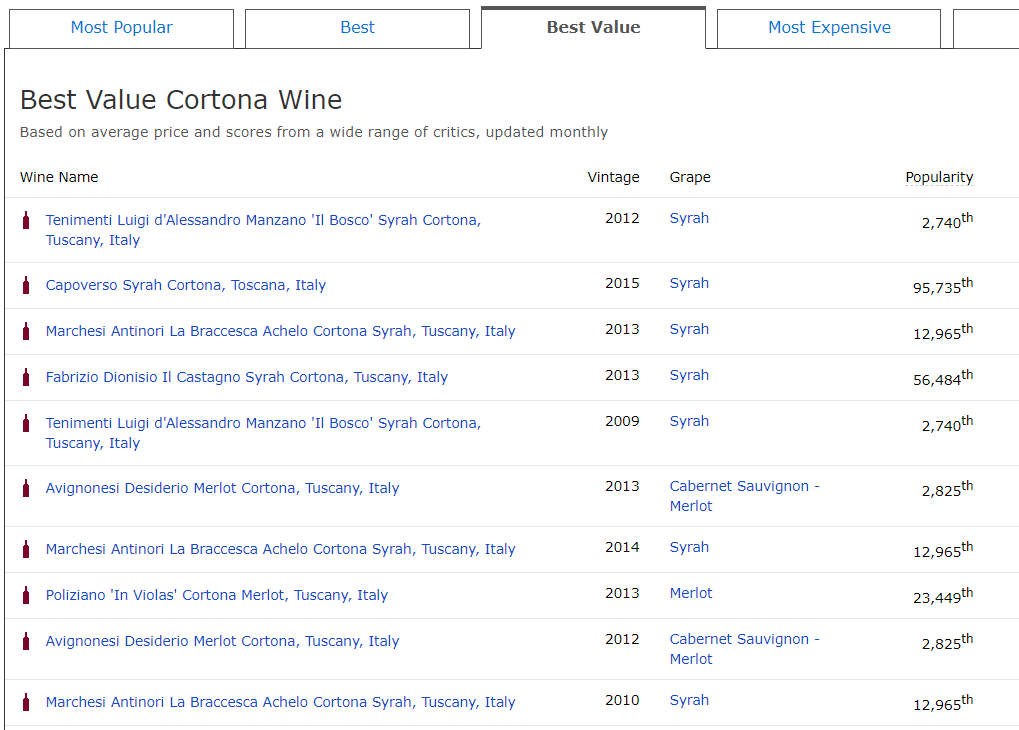Open Capoverso Syrah Cortona wine link
1019x730 pixels.
click(186, 285)
